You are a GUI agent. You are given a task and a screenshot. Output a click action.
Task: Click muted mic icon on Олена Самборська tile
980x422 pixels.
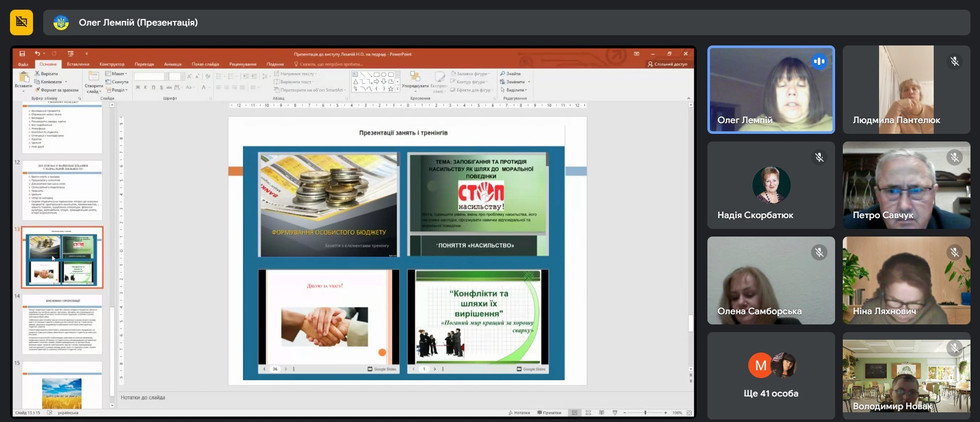point(819,252)
